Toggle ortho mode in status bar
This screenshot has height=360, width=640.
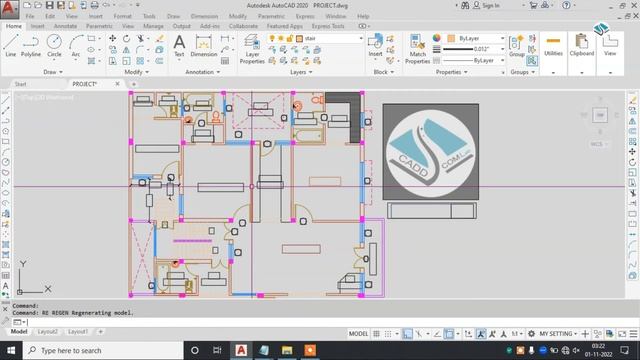[x=407, y=334]
